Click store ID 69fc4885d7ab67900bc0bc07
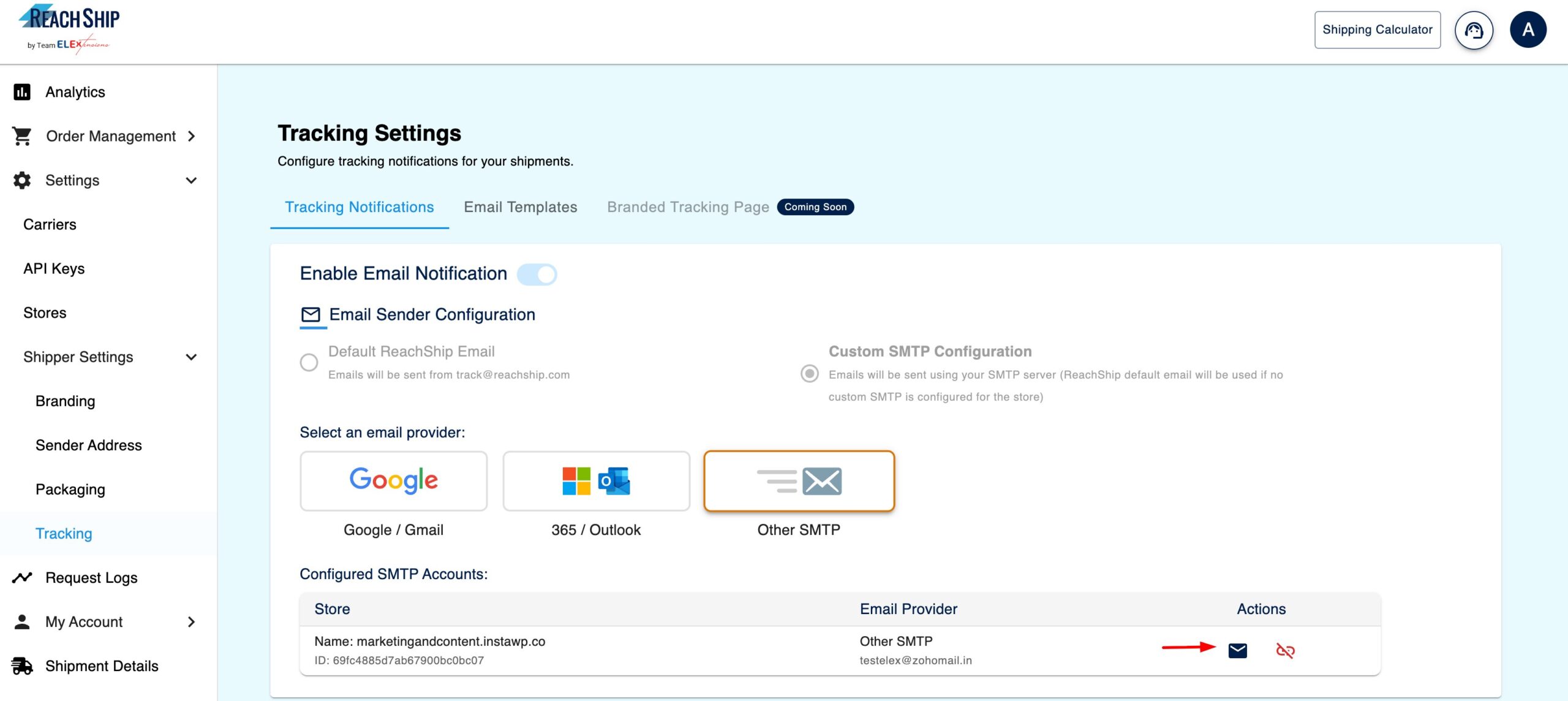The width and height of the screenshot is (1568, 701). (408, 660)
